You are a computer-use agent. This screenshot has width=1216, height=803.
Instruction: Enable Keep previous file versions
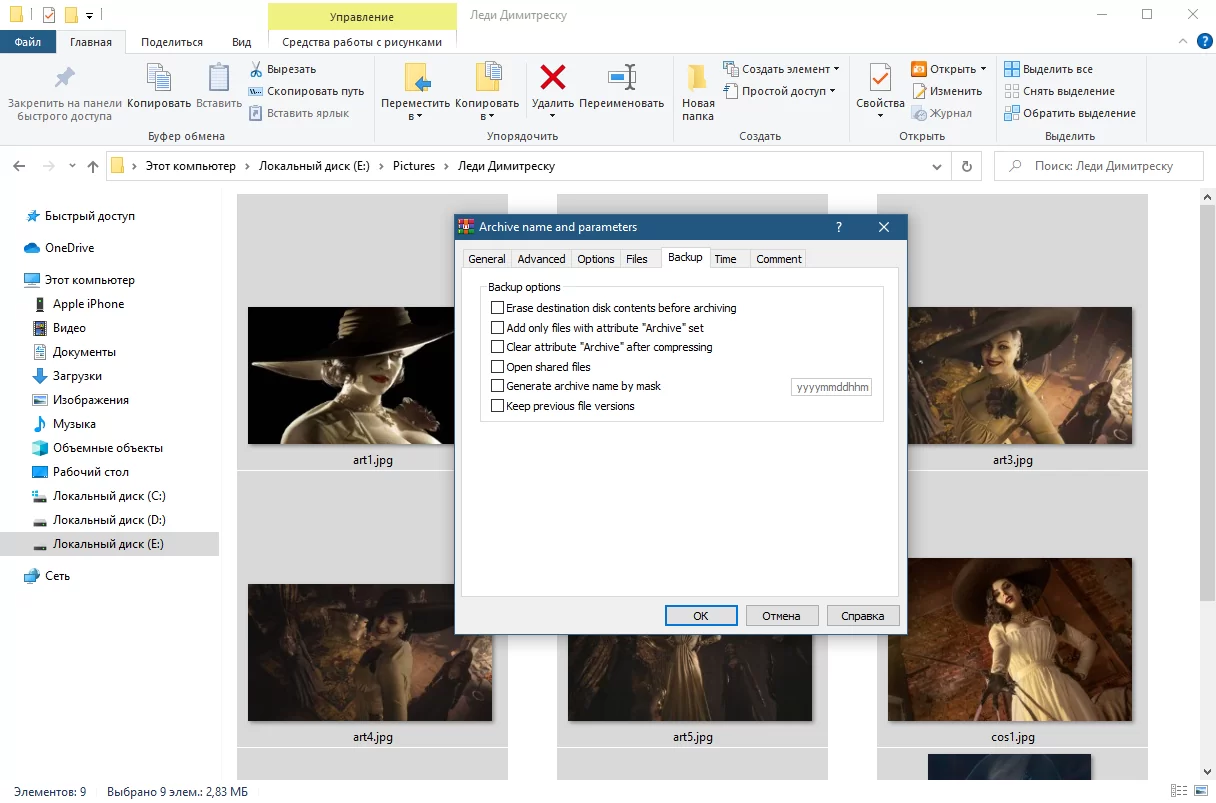[x=498, y=406]
